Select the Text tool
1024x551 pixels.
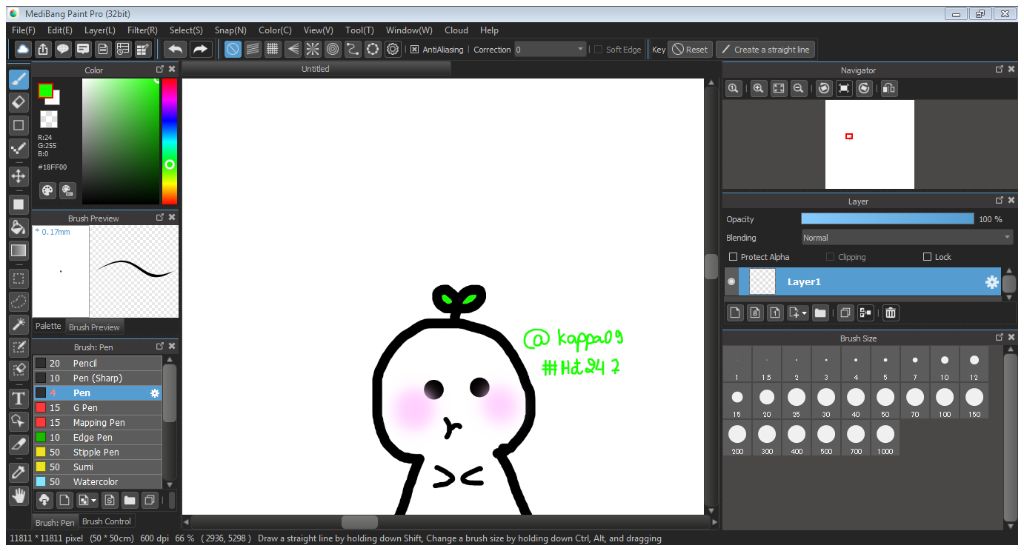tap(18, 398)
